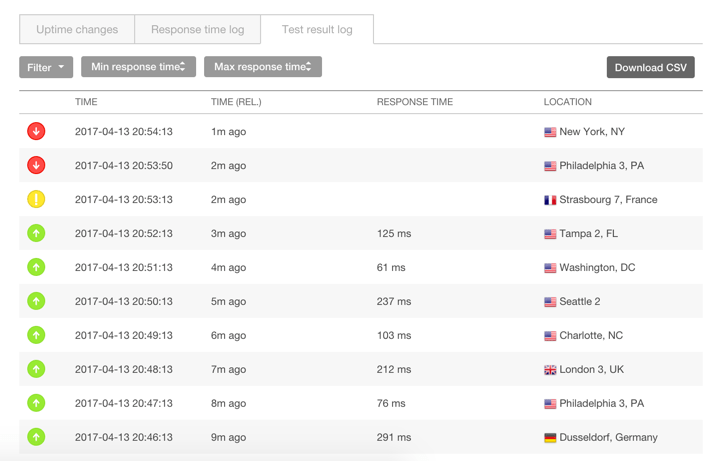Click the French flag beside Strasbourg 7
The height and width of the screenshot is (461, 709).
coord(550,200)
